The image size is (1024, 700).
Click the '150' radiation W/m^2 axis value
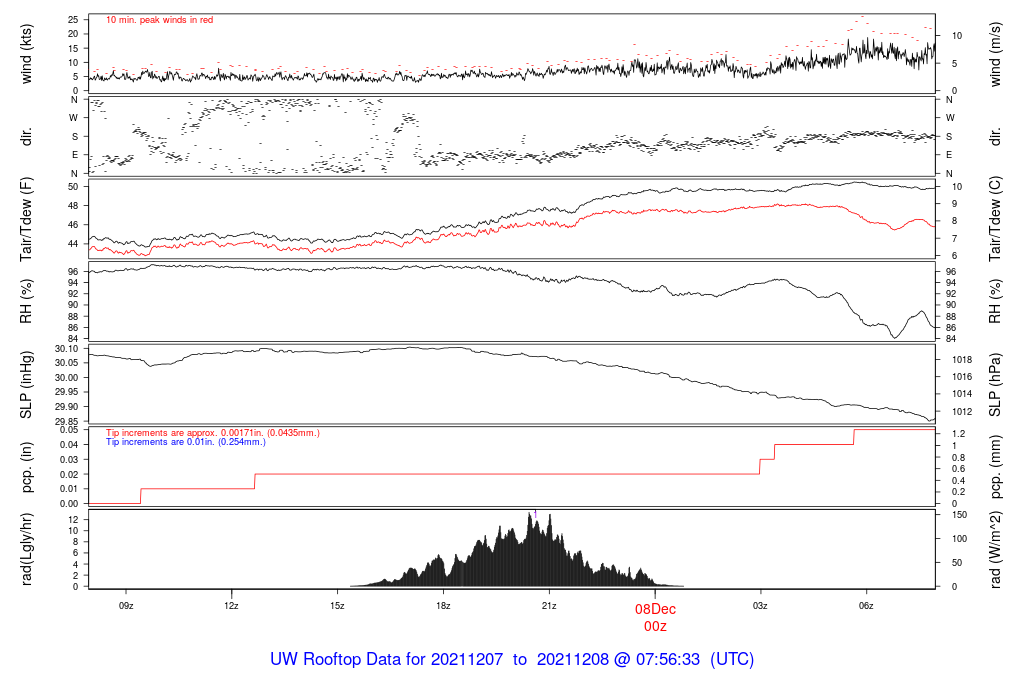tap(959, 515)
